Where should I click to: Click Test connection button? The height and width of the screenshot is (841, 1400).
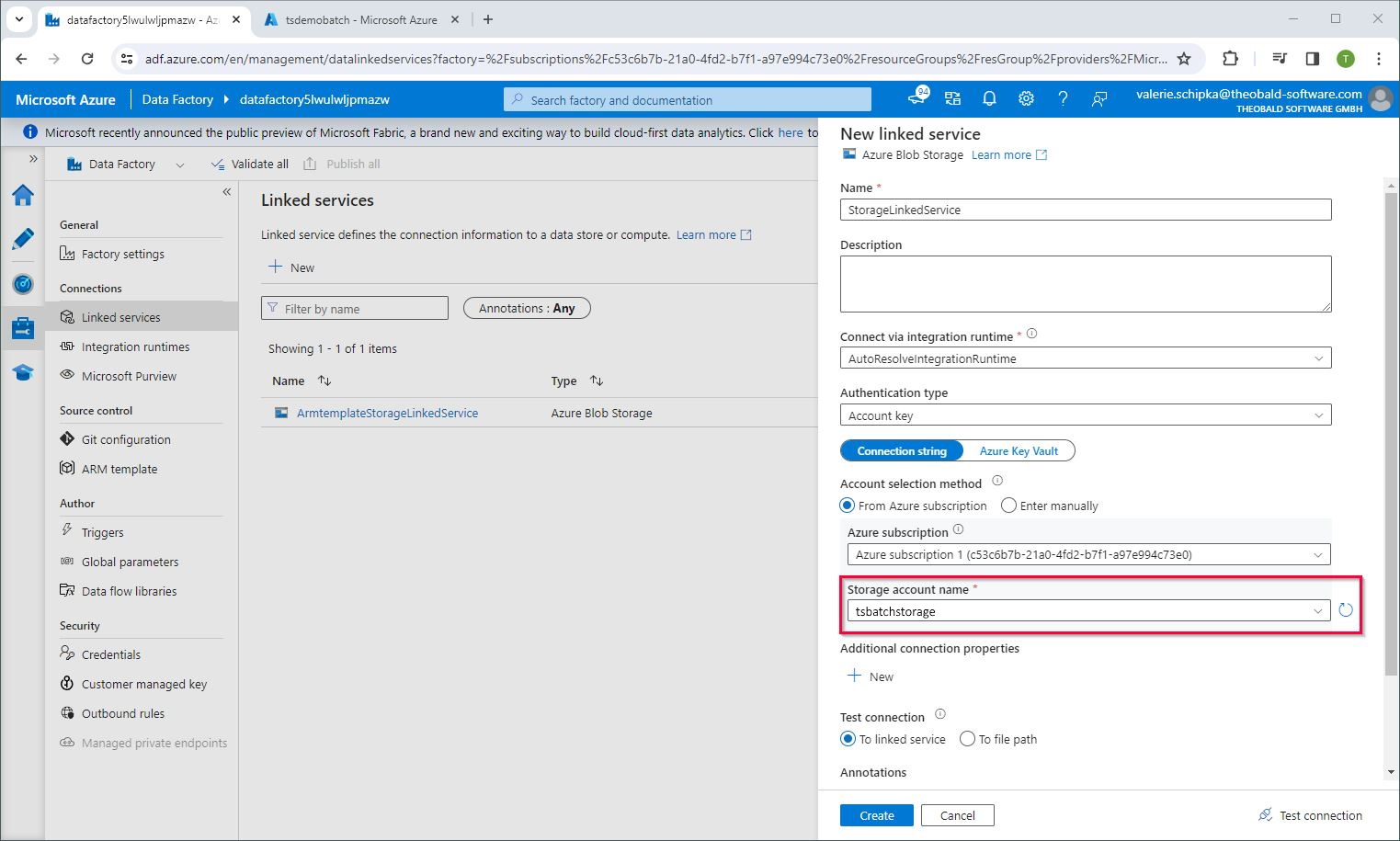[x=1310, y=815]
